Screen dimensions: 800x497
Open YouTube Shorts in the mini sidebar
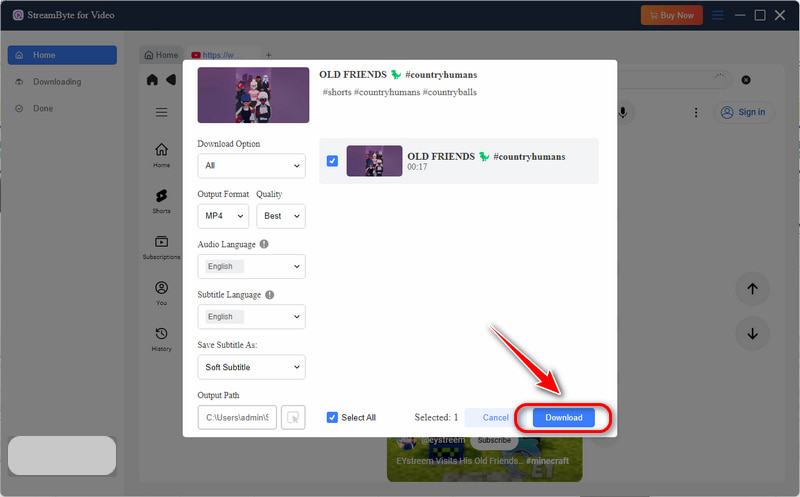pos(161,201)
